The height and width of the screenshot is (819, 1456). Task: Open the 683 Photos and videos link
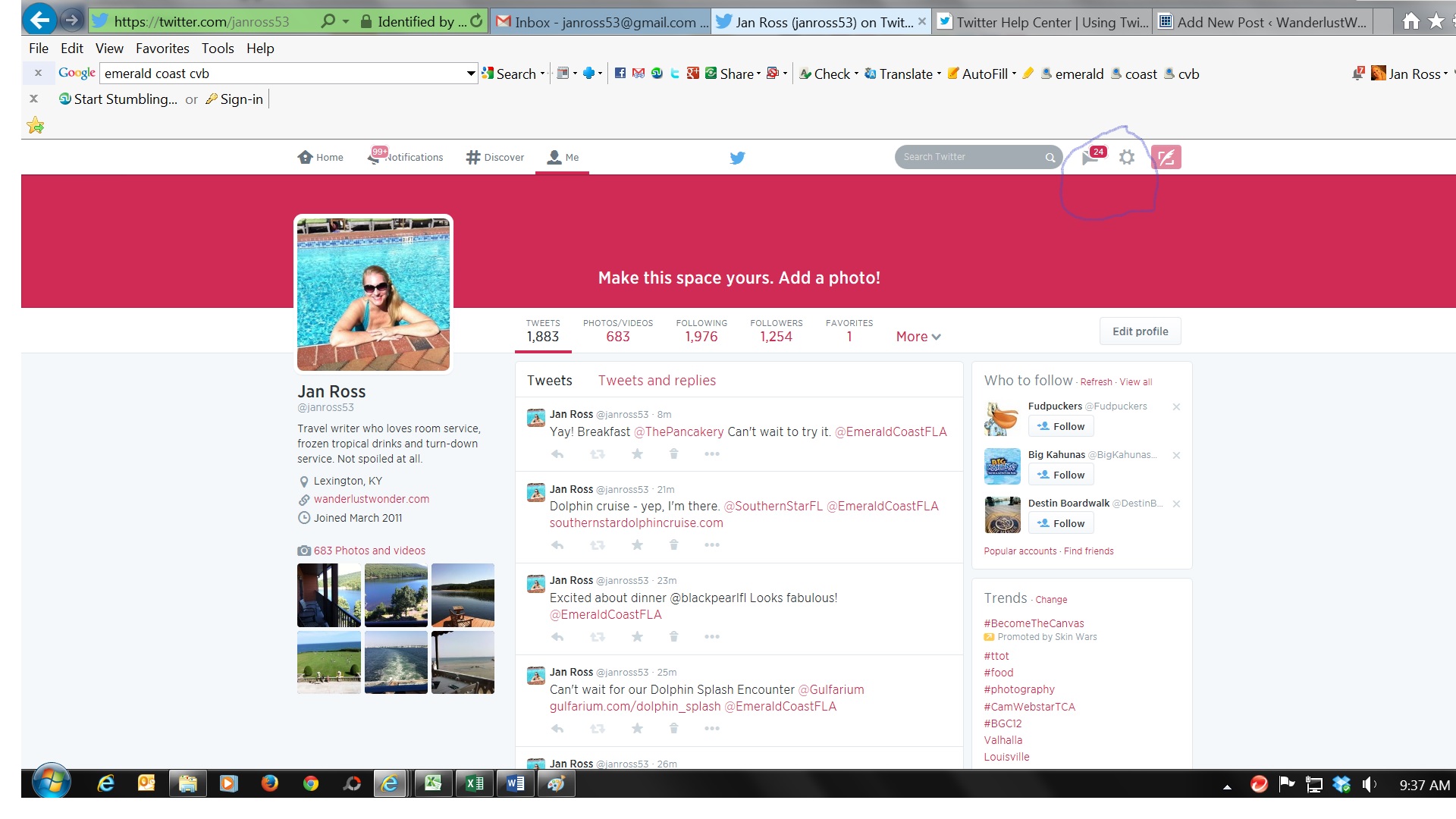click(369, 551)
